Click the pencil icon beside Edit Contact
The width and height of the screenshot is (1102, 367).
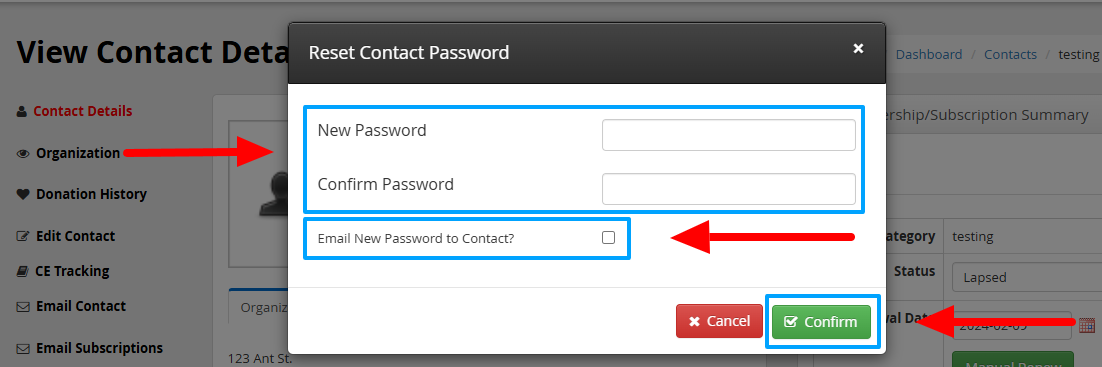(23, 236)
